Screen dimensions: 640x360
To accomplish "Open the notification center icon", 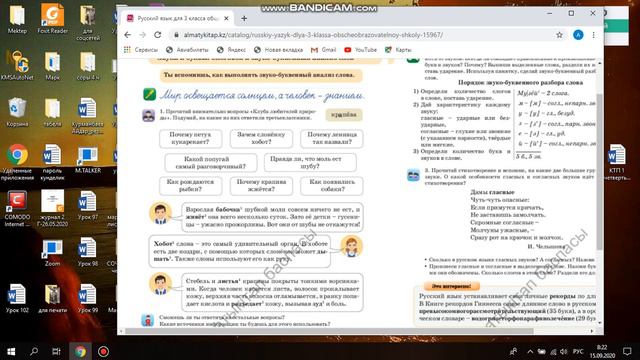I will [627, 351].
